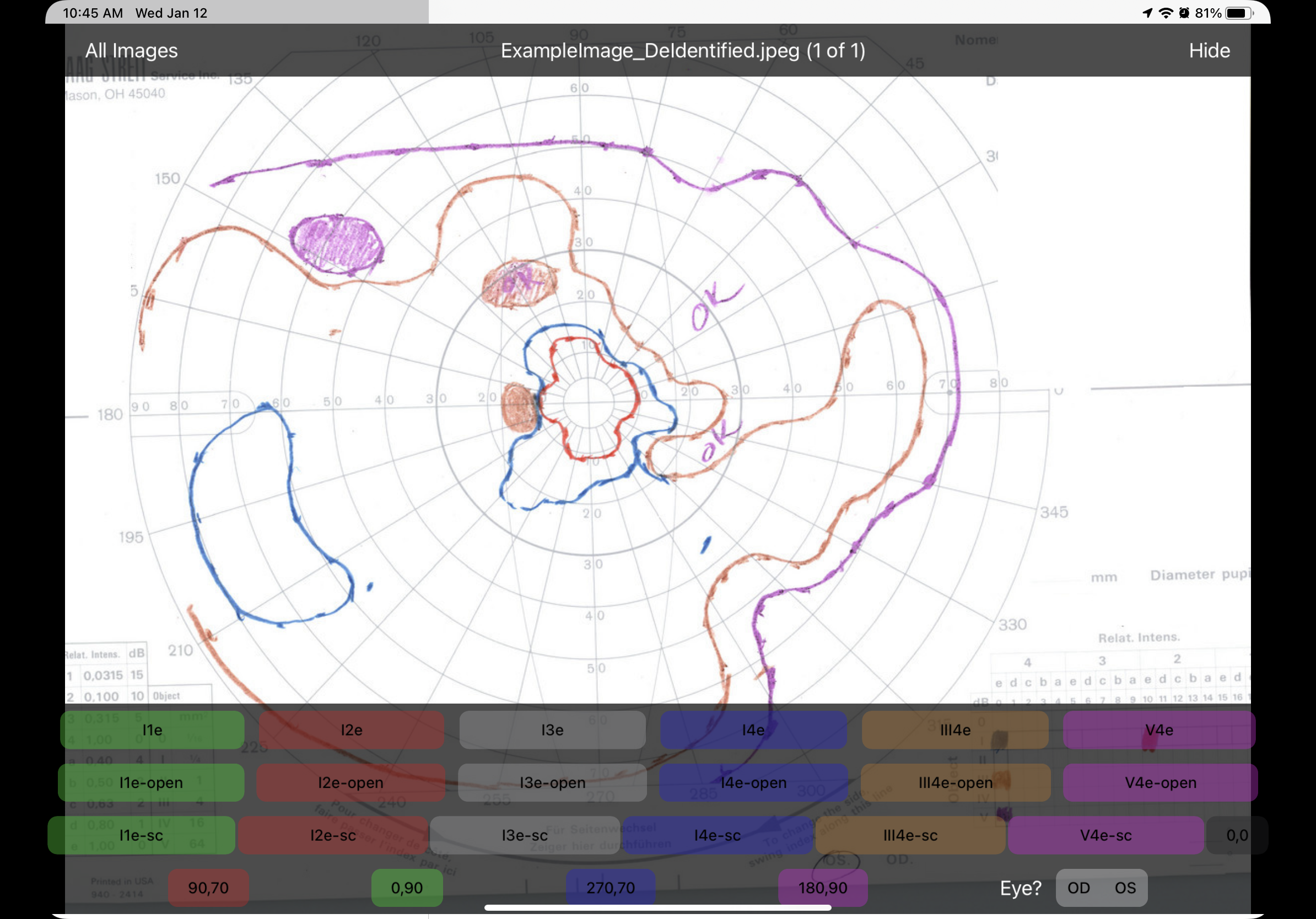Screen dimensions: 1316x919
Task: Tap the purple V4e isopter button
Action: (1158, 730)
